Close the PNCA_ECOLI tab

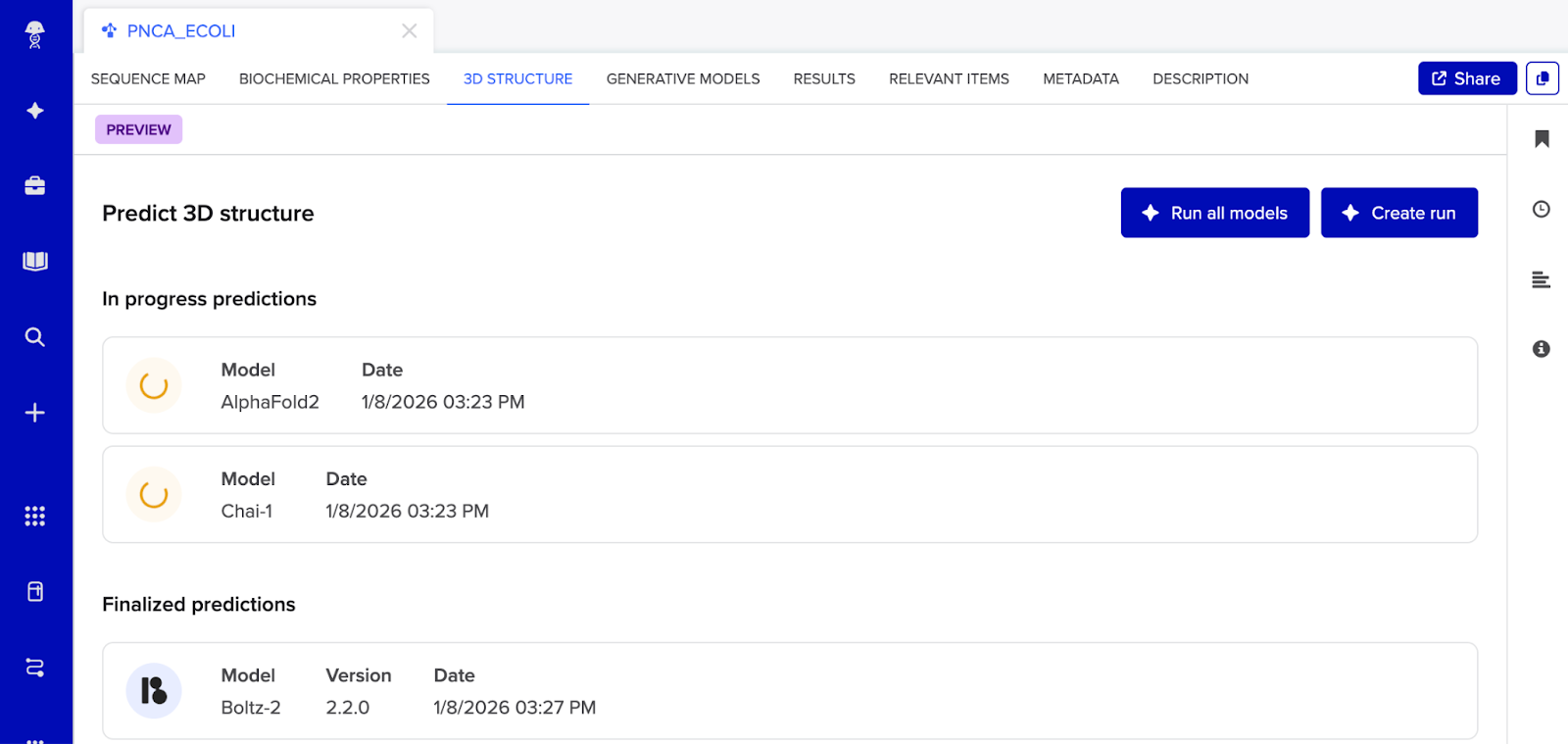[410, 31]
